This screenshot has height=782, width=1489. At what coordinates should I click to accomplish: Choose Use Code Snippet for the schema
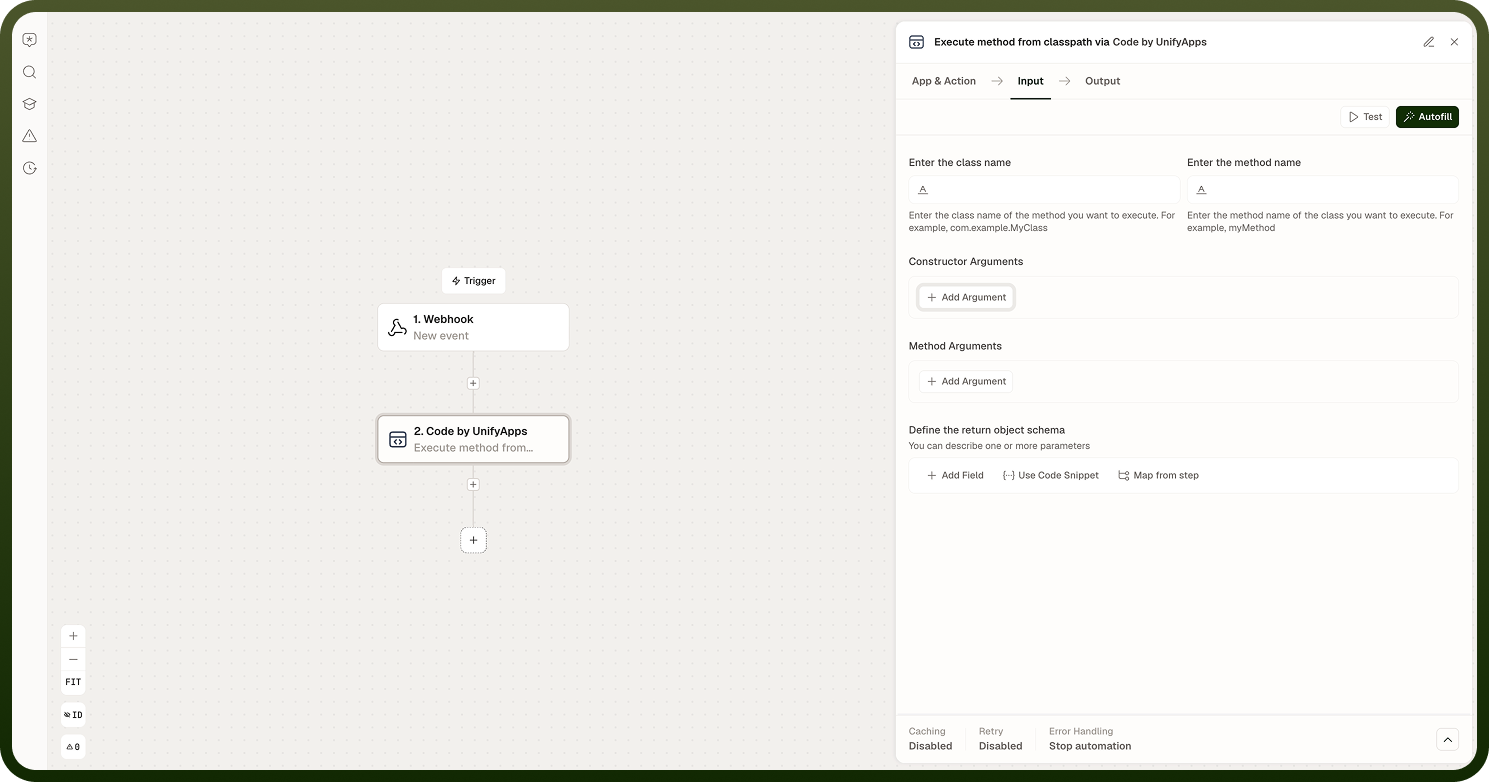point(1050,475)
